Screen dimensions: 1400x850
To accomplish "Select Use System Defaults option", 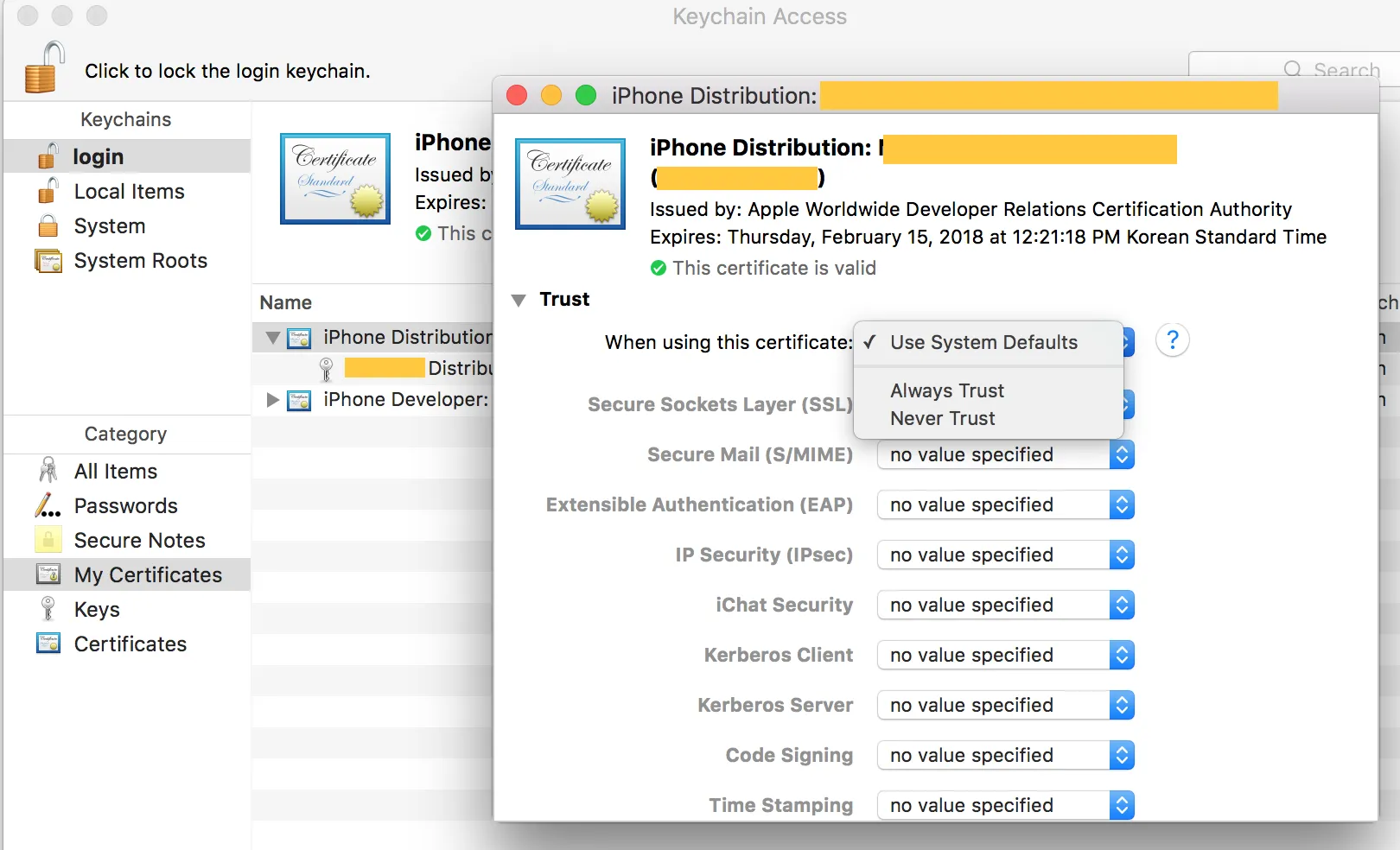I will pyautogui.click(x=983, y=343).
